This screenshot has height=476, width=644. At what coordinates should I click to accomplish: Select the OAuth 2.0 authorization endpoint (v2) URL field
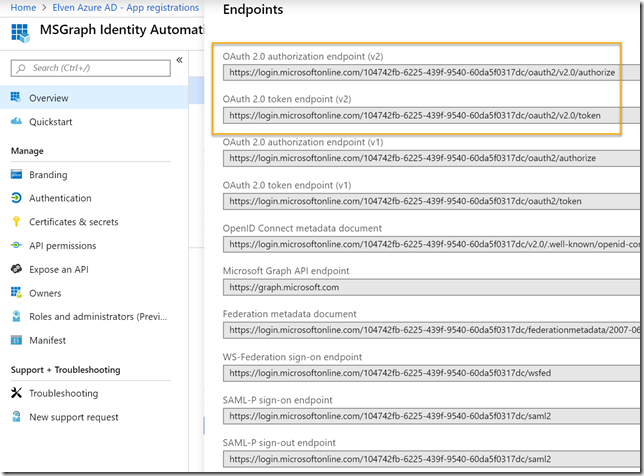coord(431,72)
